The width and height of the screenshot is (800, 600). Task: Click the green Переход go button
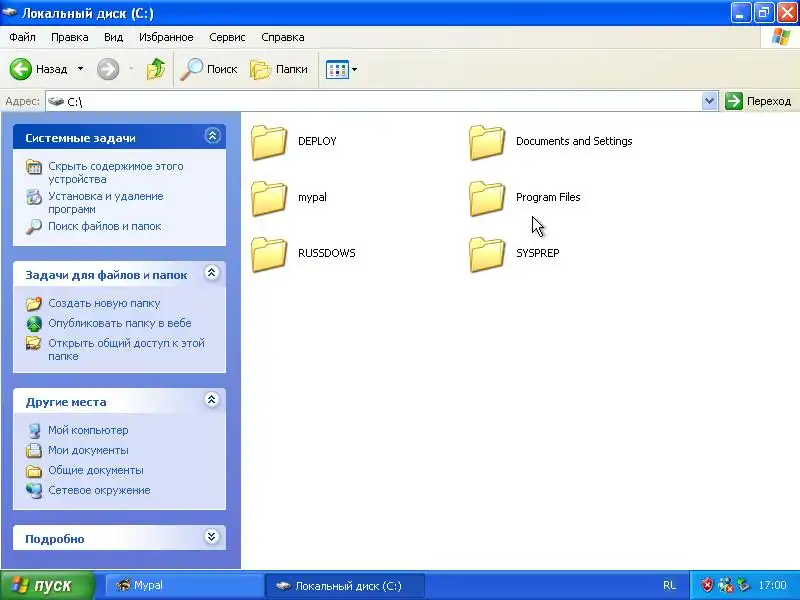click(758, 101)
